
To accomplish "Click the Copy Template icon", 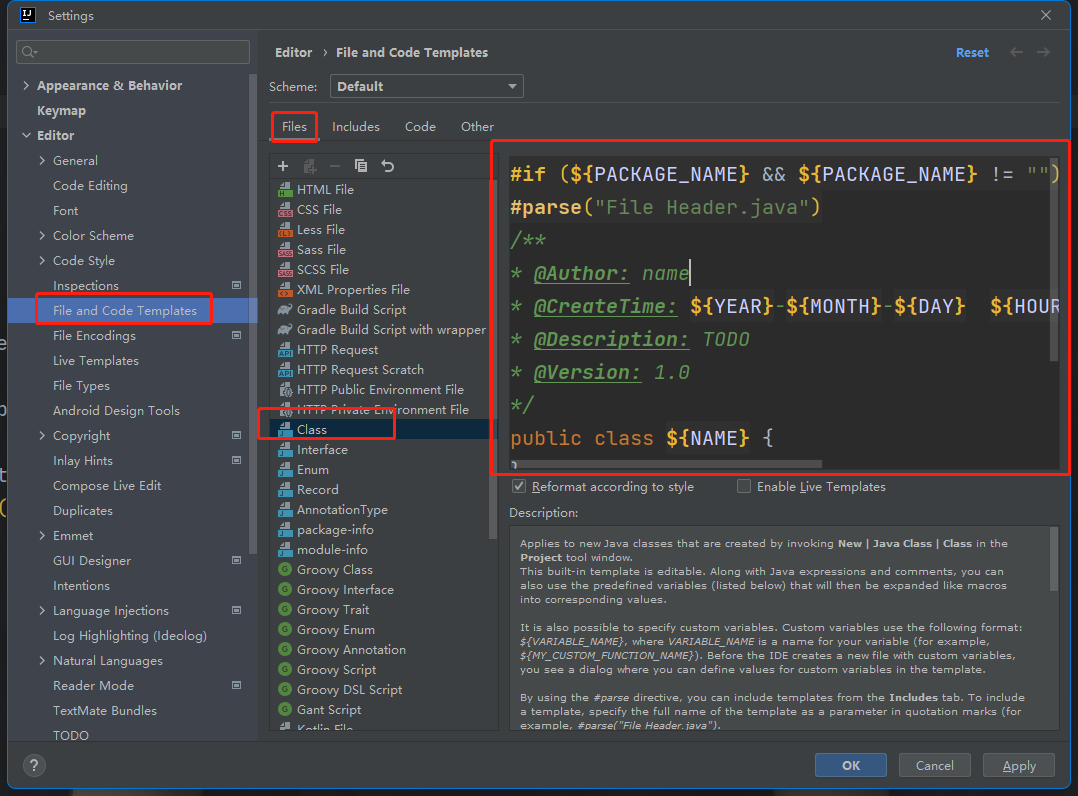I will point(361,166).
